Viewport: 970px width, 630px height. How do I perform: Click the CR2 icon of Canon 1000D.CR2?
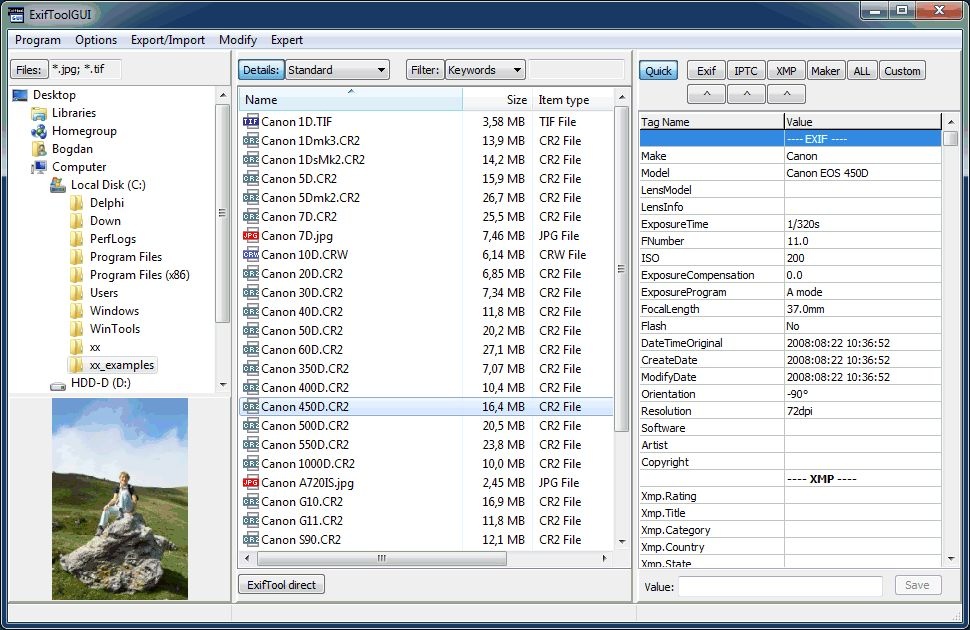[x=251, y=464]
